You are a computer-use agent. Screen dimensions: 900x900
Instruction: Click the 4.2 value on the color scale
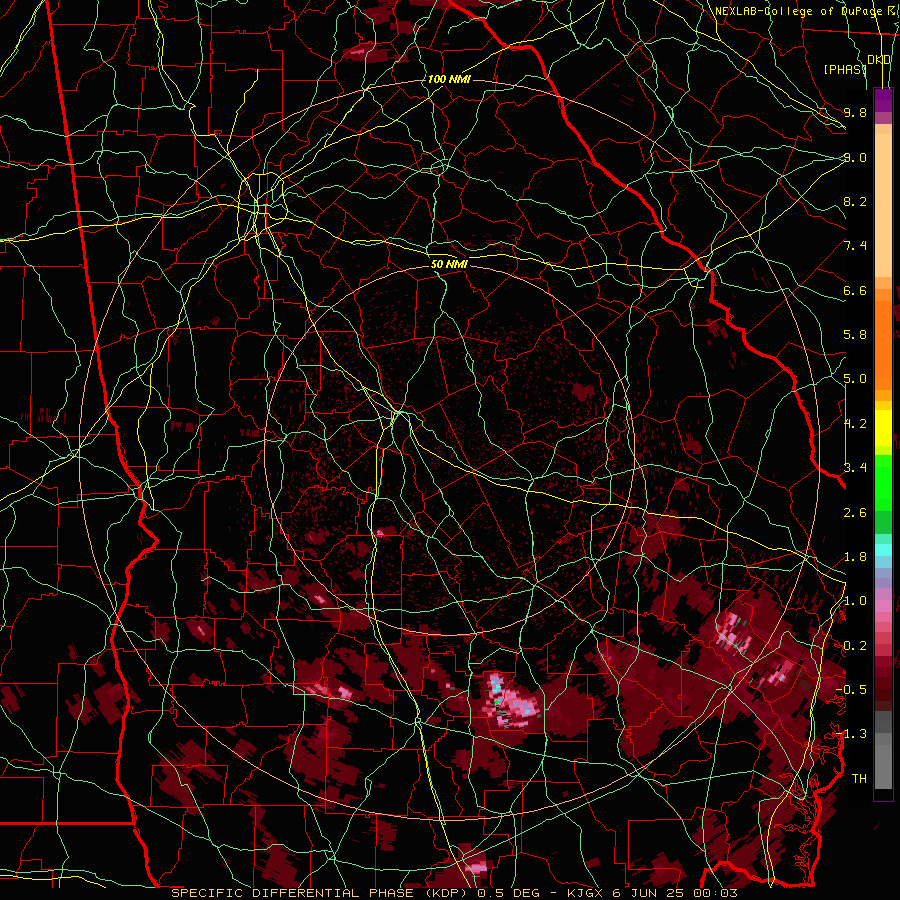pyautogui.click(x=855, y=424)
